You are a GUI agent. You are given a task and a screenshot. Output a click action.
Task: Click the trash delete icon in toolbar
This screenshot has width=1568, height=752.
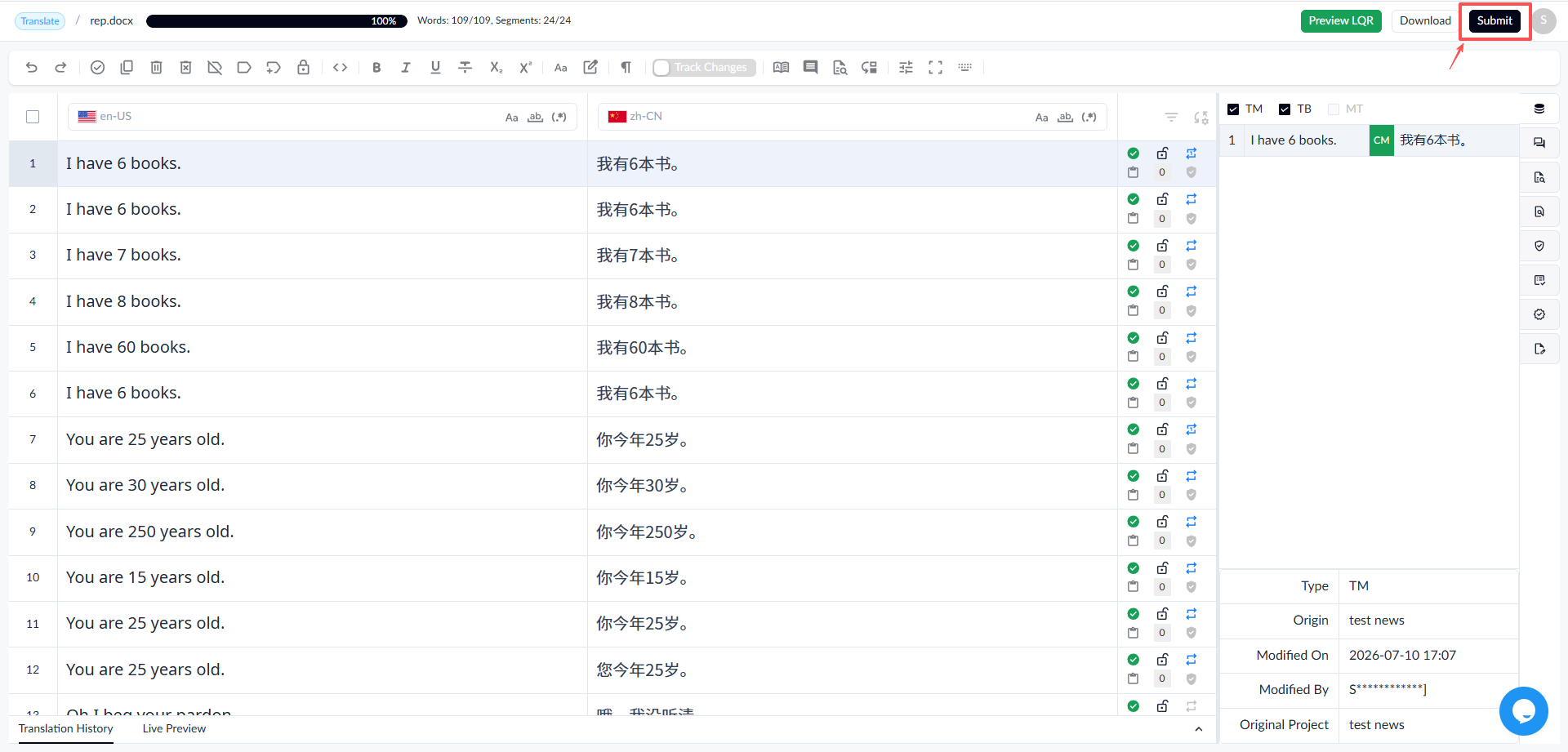pyautogui.click(x=156, y=68)
